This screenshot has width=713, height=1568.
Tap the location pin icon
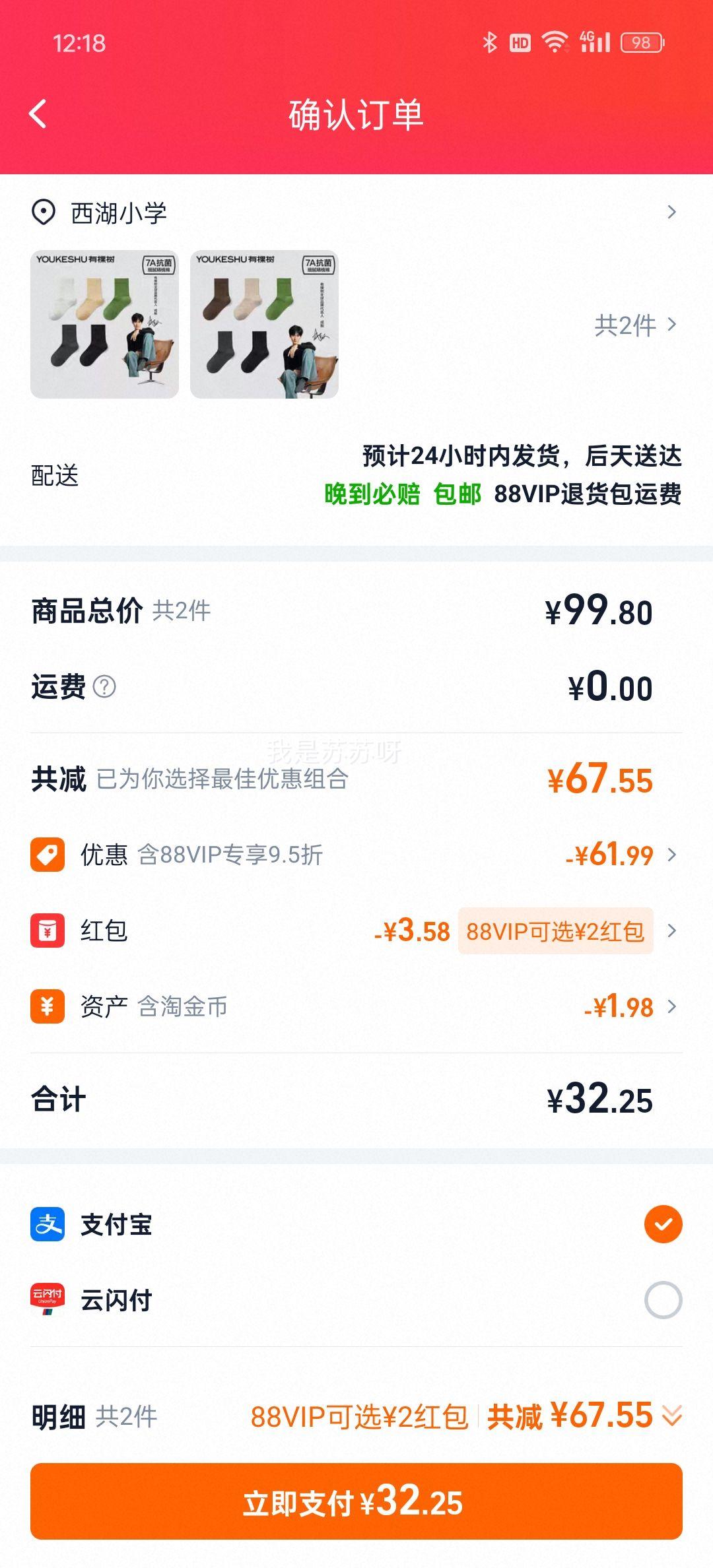pos(44,212)
